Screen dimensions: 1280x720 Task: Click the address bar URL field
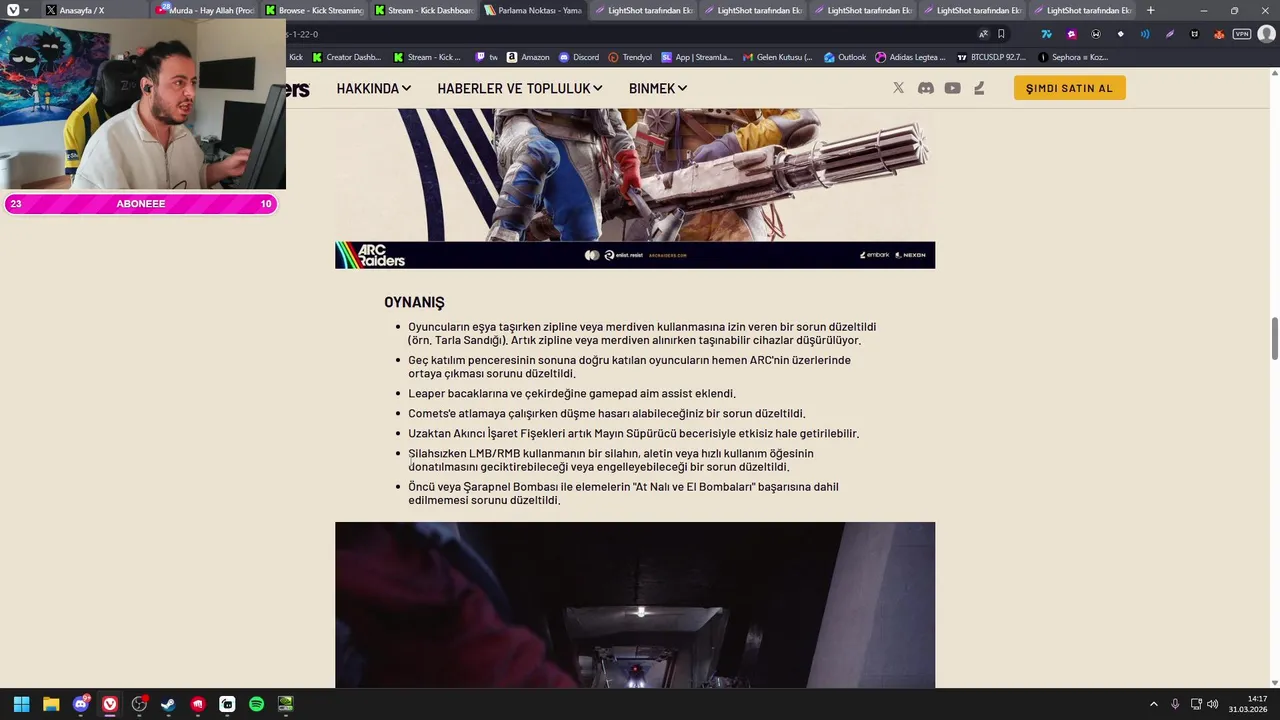coord(630,34)
